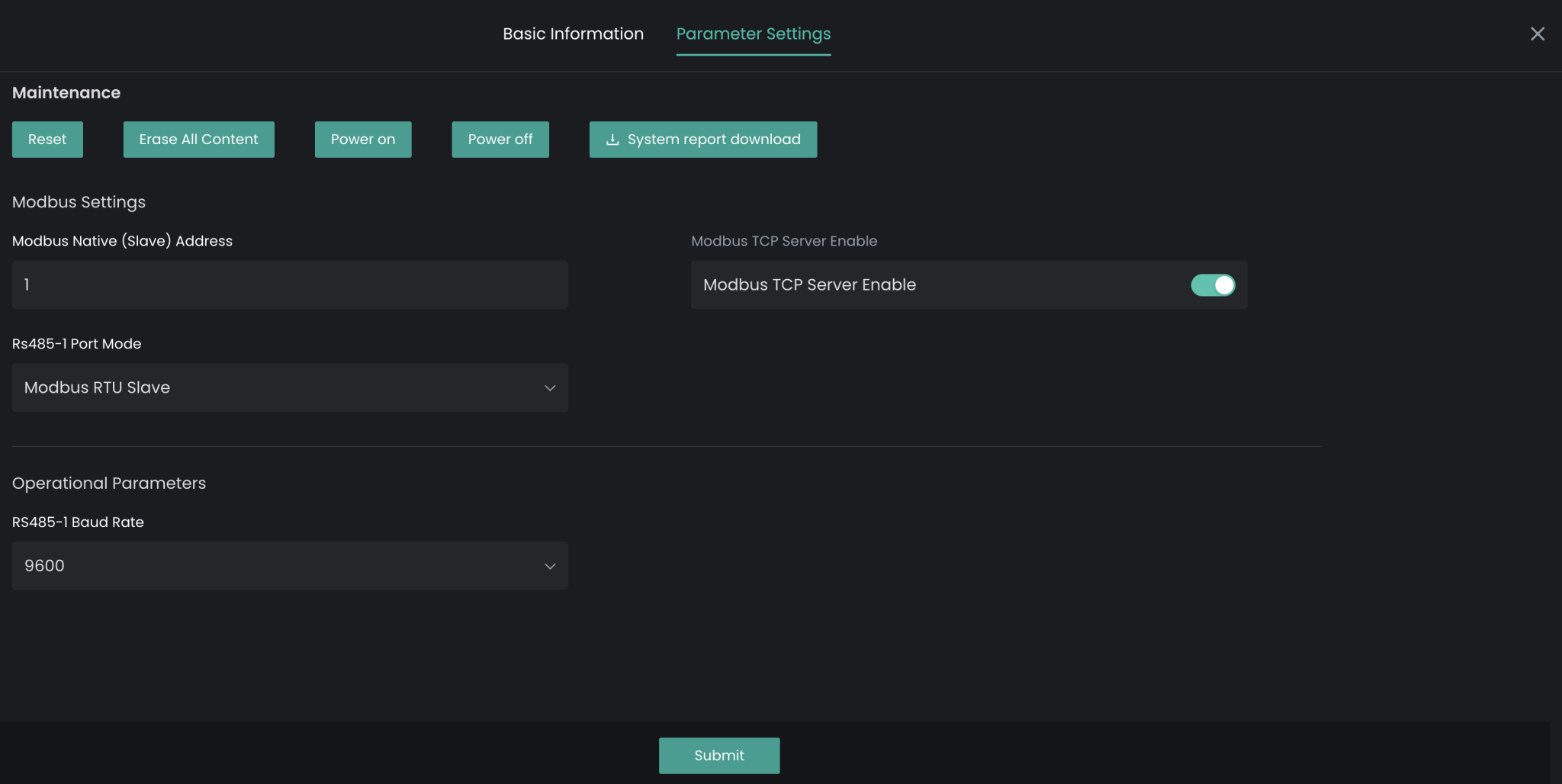
Task: Click the Erase All Content button
Action: coord(198,139)
